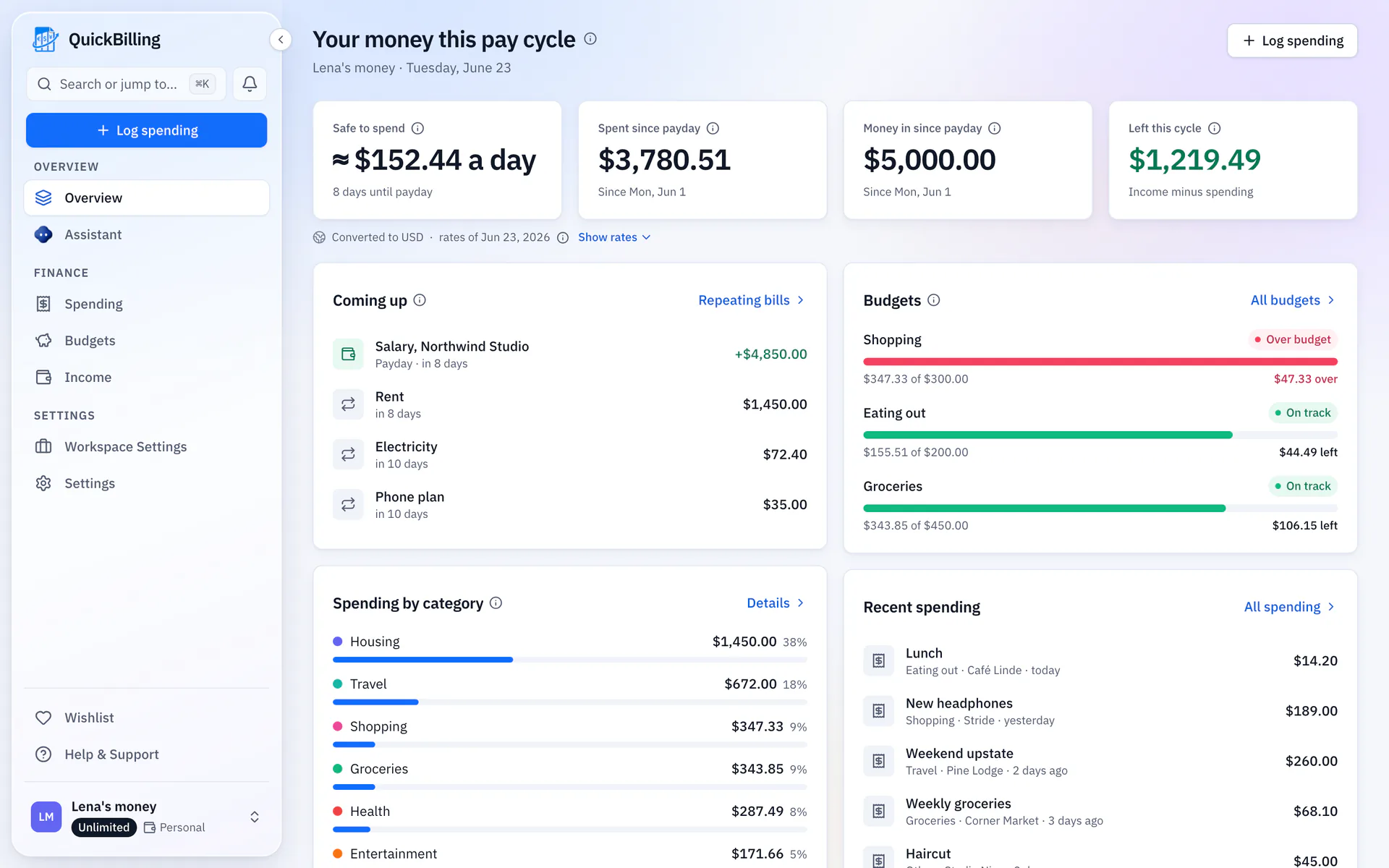1389x868 pixels.
Task: Go to Budgets in sidebar
Action: pos(146,341)
